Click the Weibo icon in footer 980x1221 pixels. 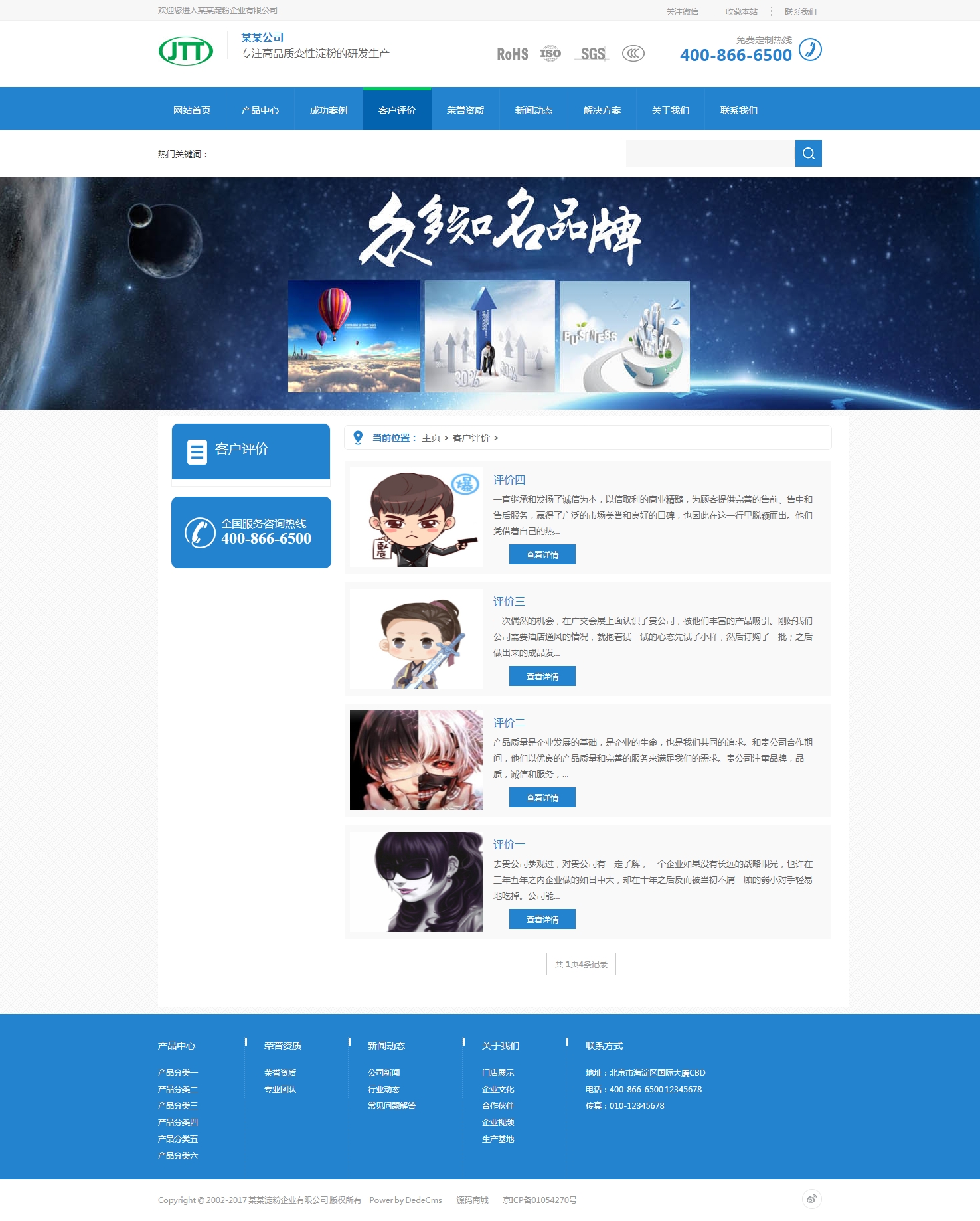pos(811,1198)
